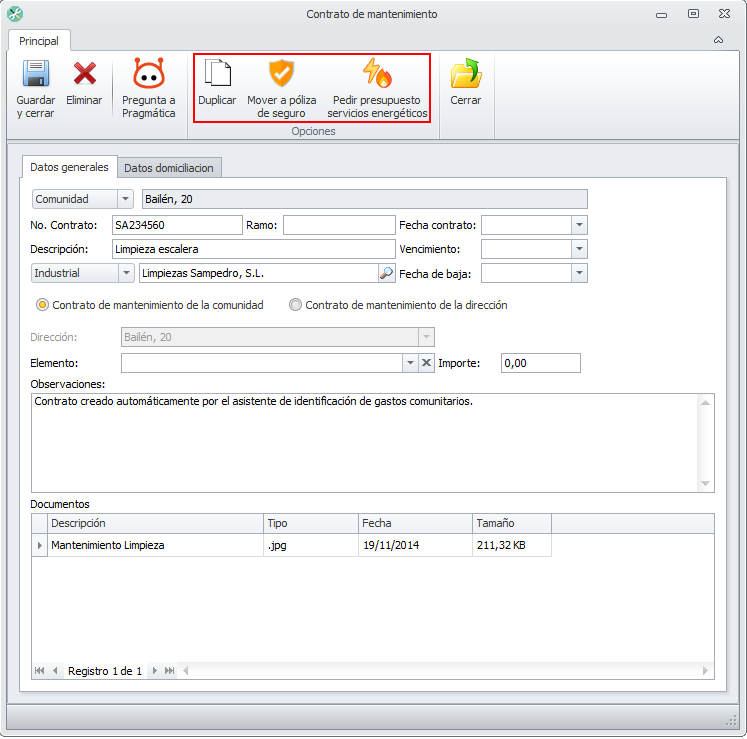Sort documents by Fecha column header
747x739 pixels.
click(415, 523)
